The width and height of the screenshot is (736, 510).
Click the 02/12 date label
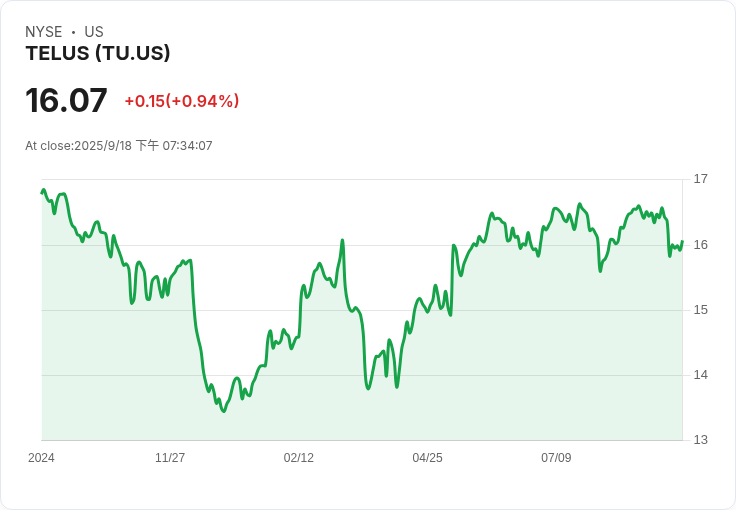tap(299, 458)
